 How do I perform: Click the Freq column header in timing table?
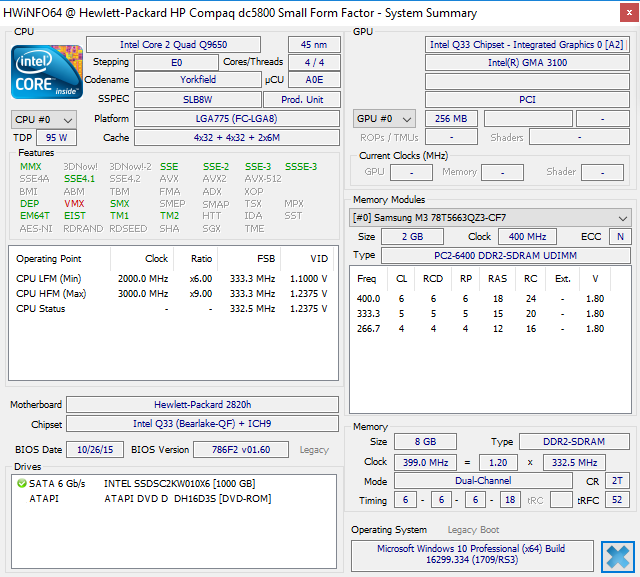(x=369, y=279)
